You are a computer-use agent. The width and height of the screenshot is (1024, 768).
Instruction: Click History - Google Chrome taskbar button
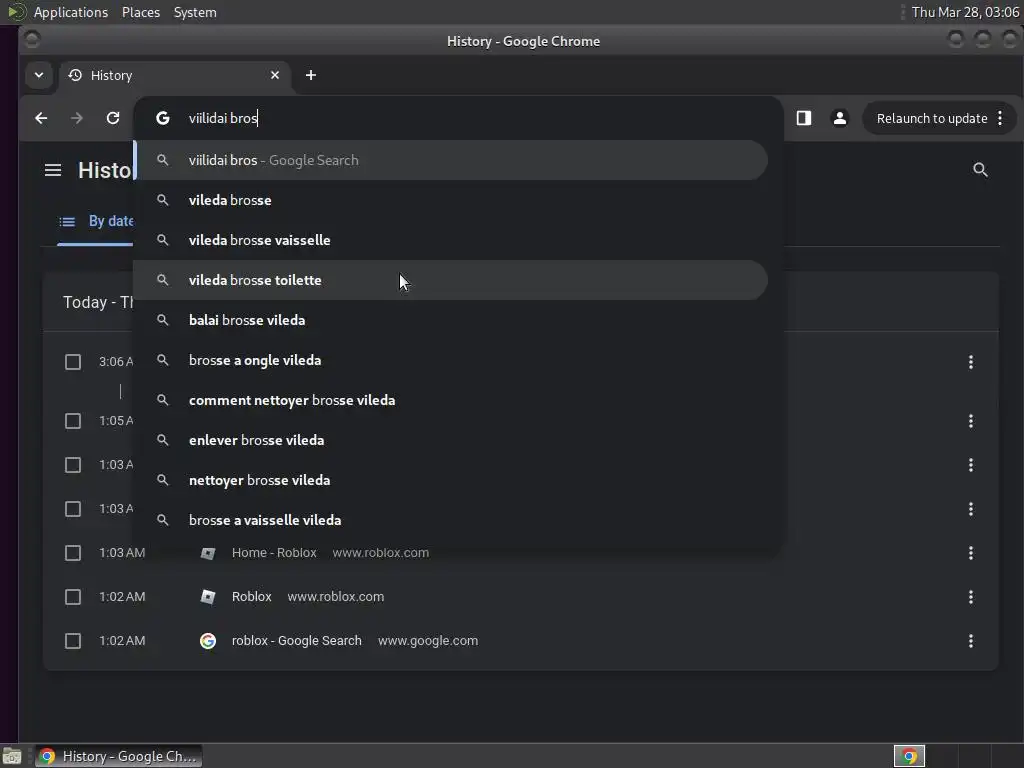(118, 756)
